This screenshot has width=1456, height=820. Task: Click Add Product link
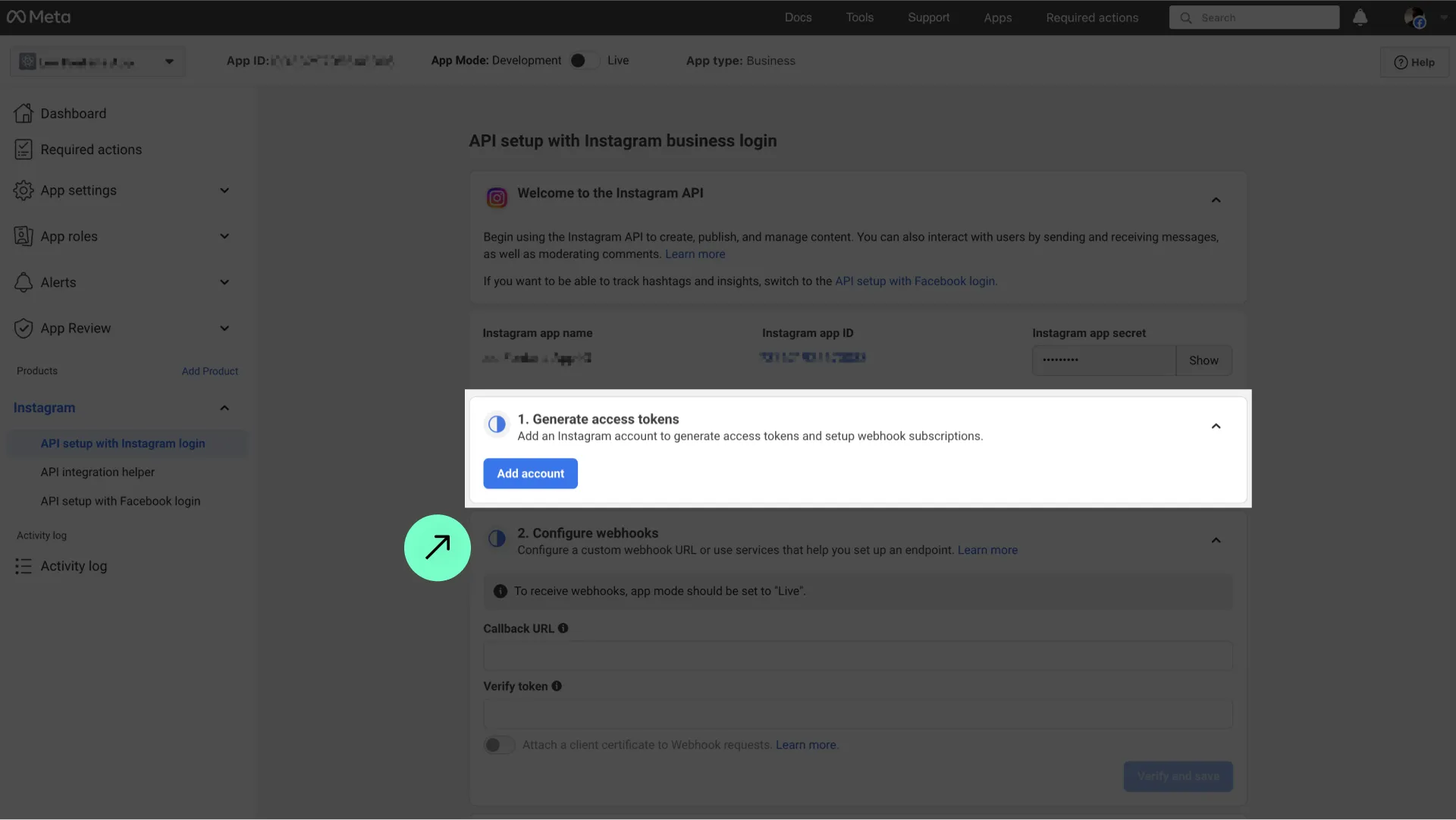(210, 371)
